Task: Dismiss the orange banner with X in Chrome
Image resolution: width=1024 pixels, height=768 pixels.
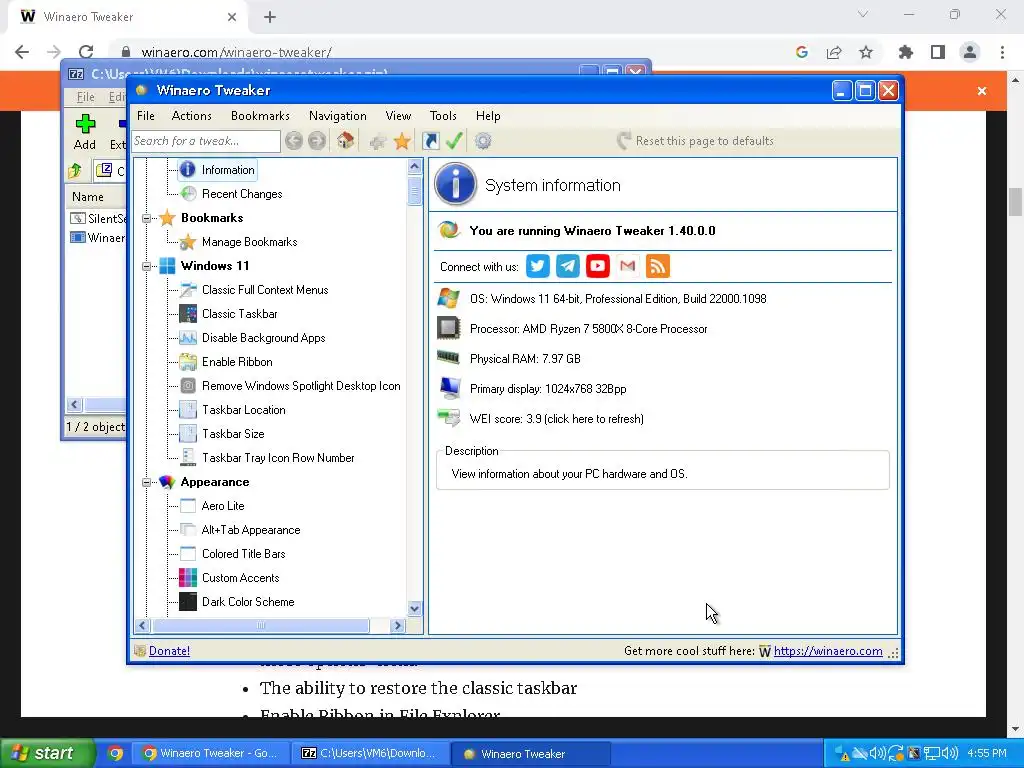Action: (982, 91)
